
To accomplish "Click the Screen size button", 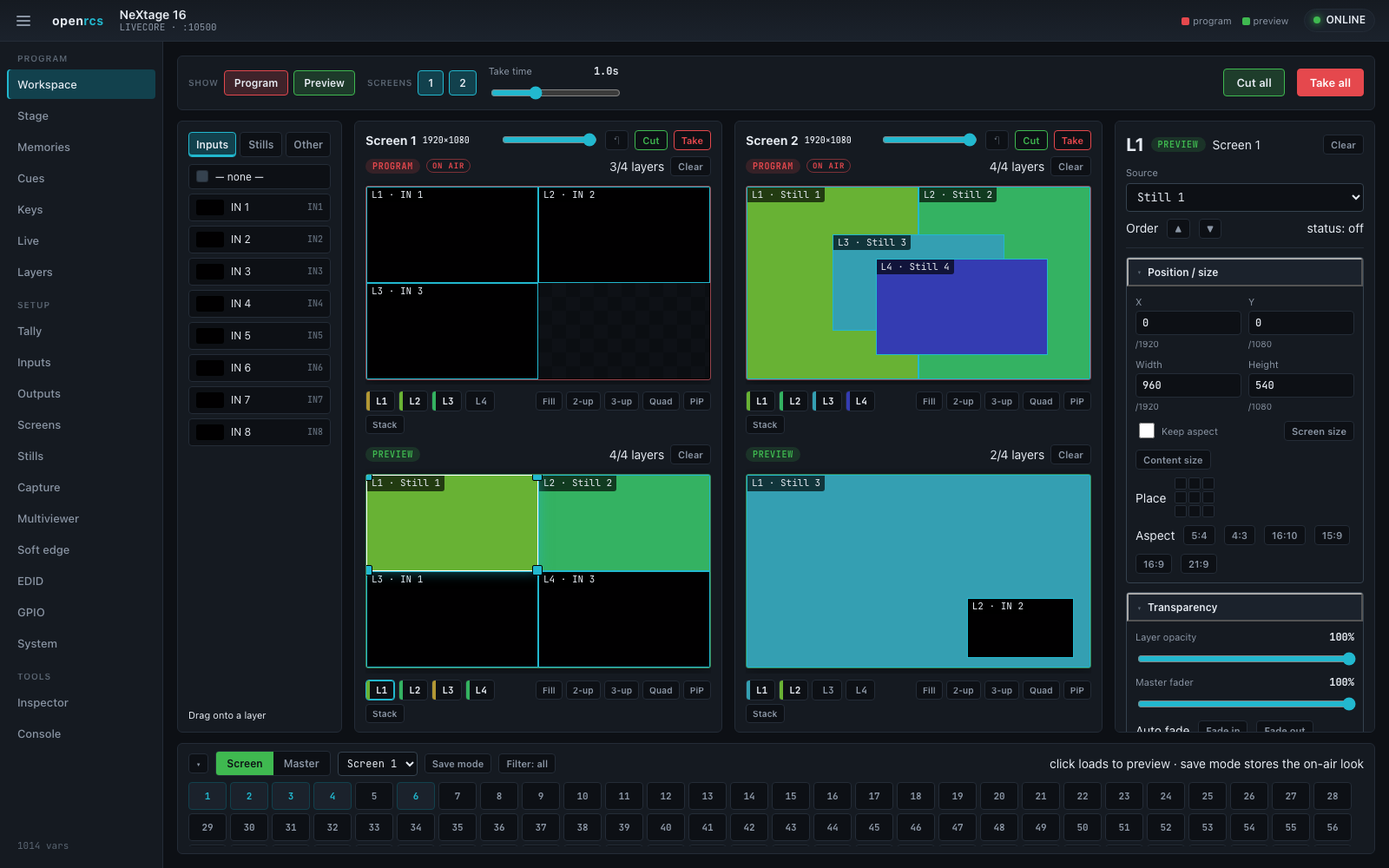I will pos(1318,431).
